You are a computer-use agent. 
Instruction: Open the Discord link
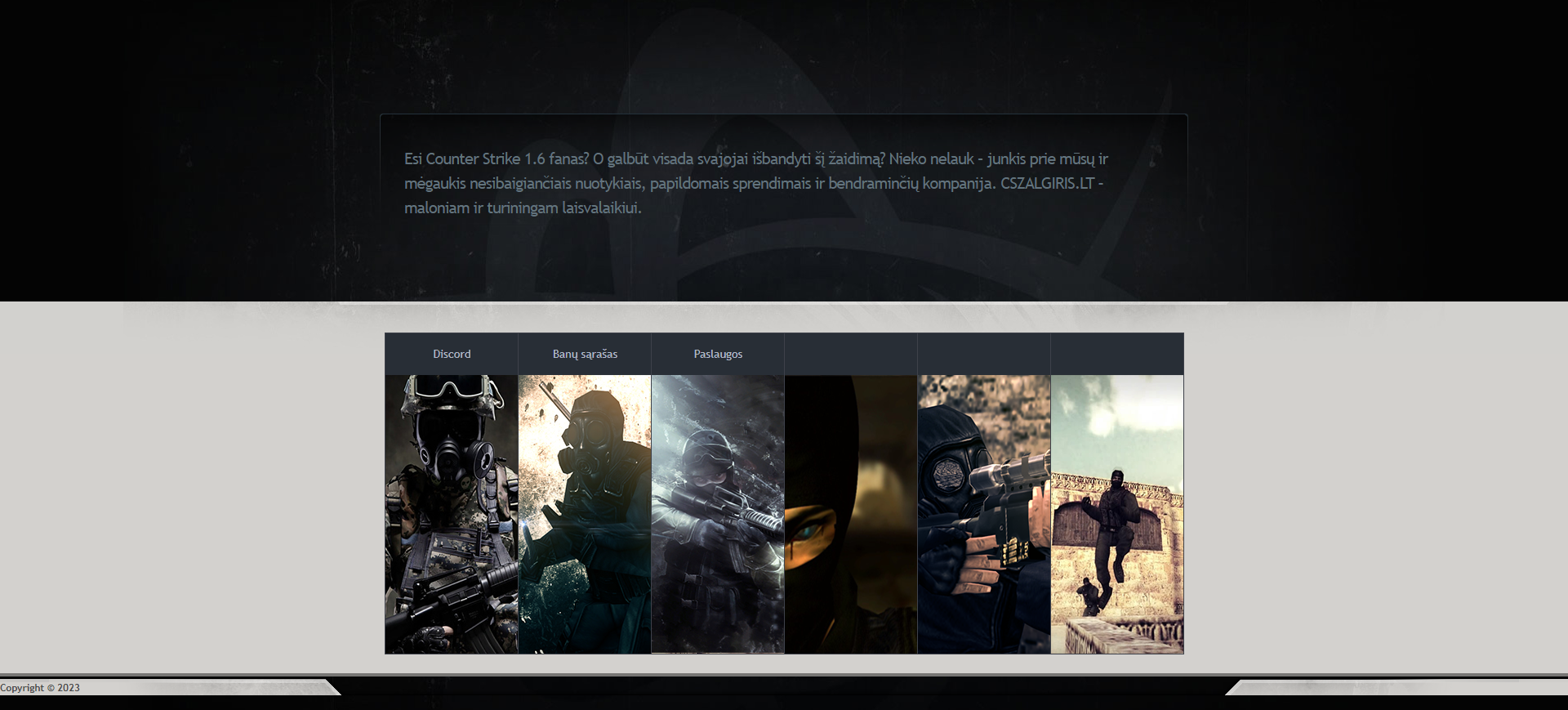(452, 354)
